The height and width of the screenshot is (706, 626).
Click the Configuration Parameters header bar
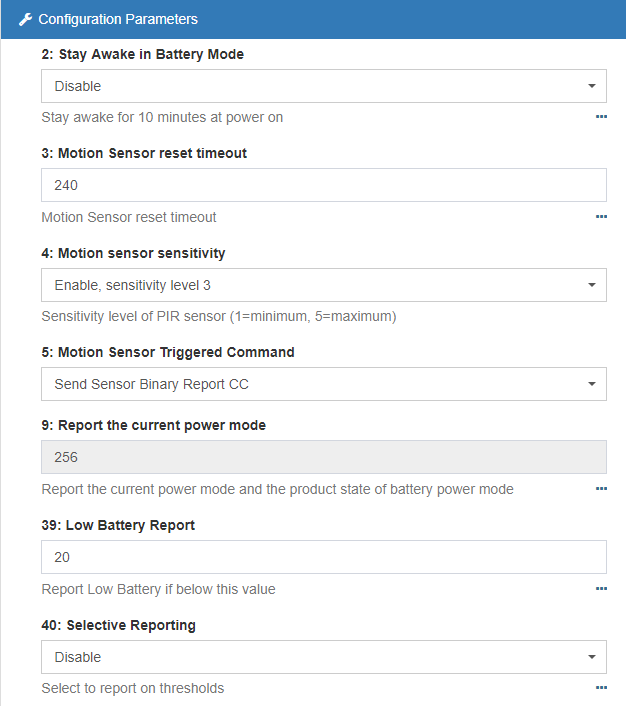tap(313, 19)
